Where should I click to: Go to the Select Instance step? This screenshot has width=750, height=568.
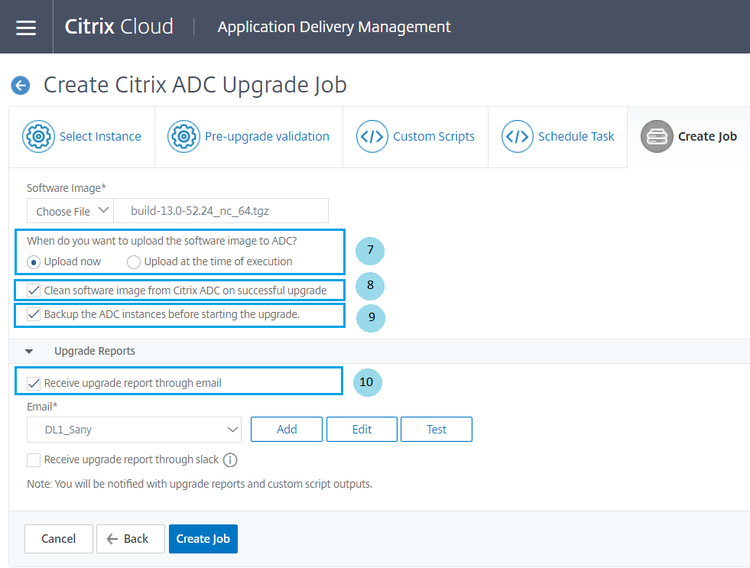81,137
